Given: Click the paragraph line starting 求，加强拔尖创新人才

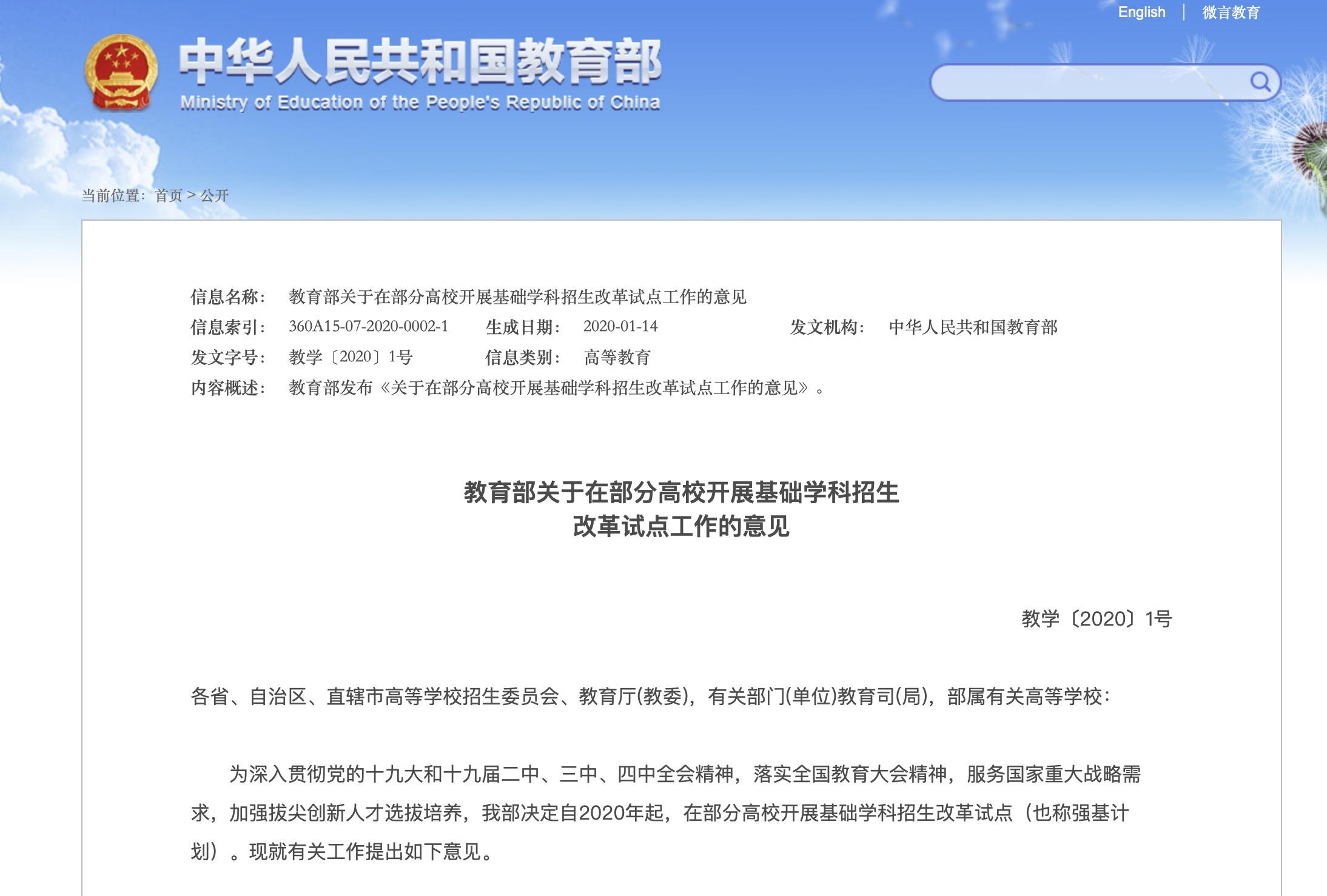Looking at the screenshot, I should coord(660,813).
